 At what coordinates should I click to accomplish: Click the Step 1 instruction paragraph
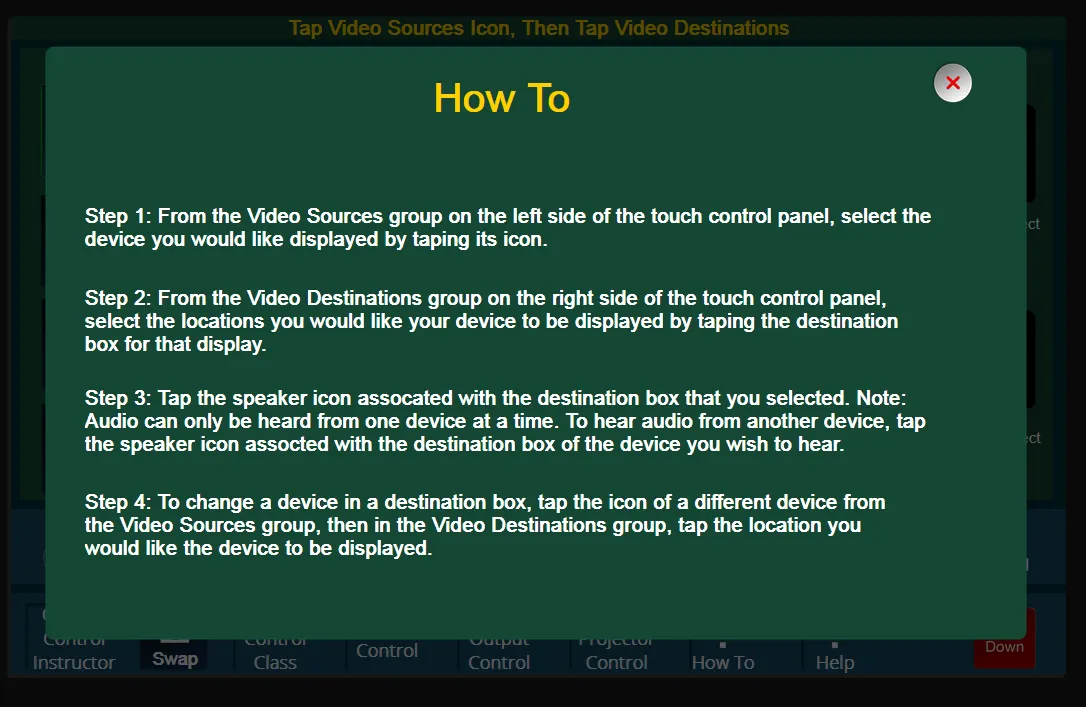[507, 228]
